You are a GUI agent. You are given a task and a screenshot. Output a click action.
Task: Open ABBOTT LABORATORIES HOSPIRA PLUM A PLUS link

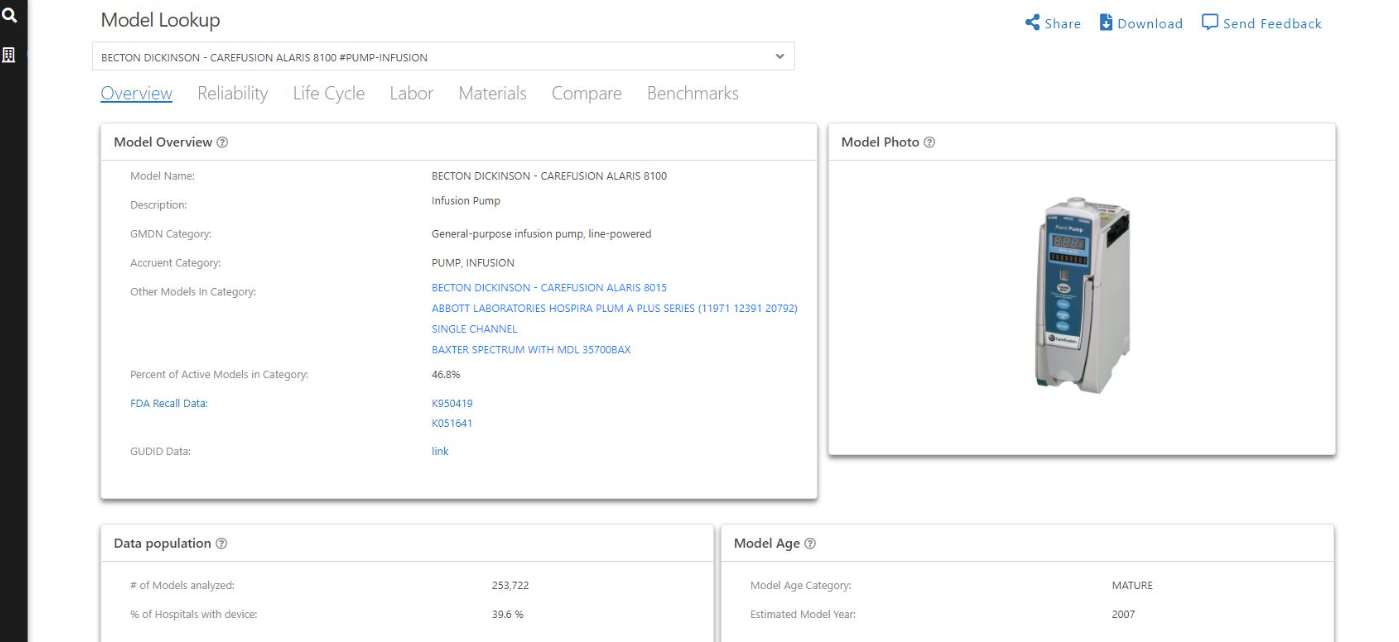coord(614,308)
